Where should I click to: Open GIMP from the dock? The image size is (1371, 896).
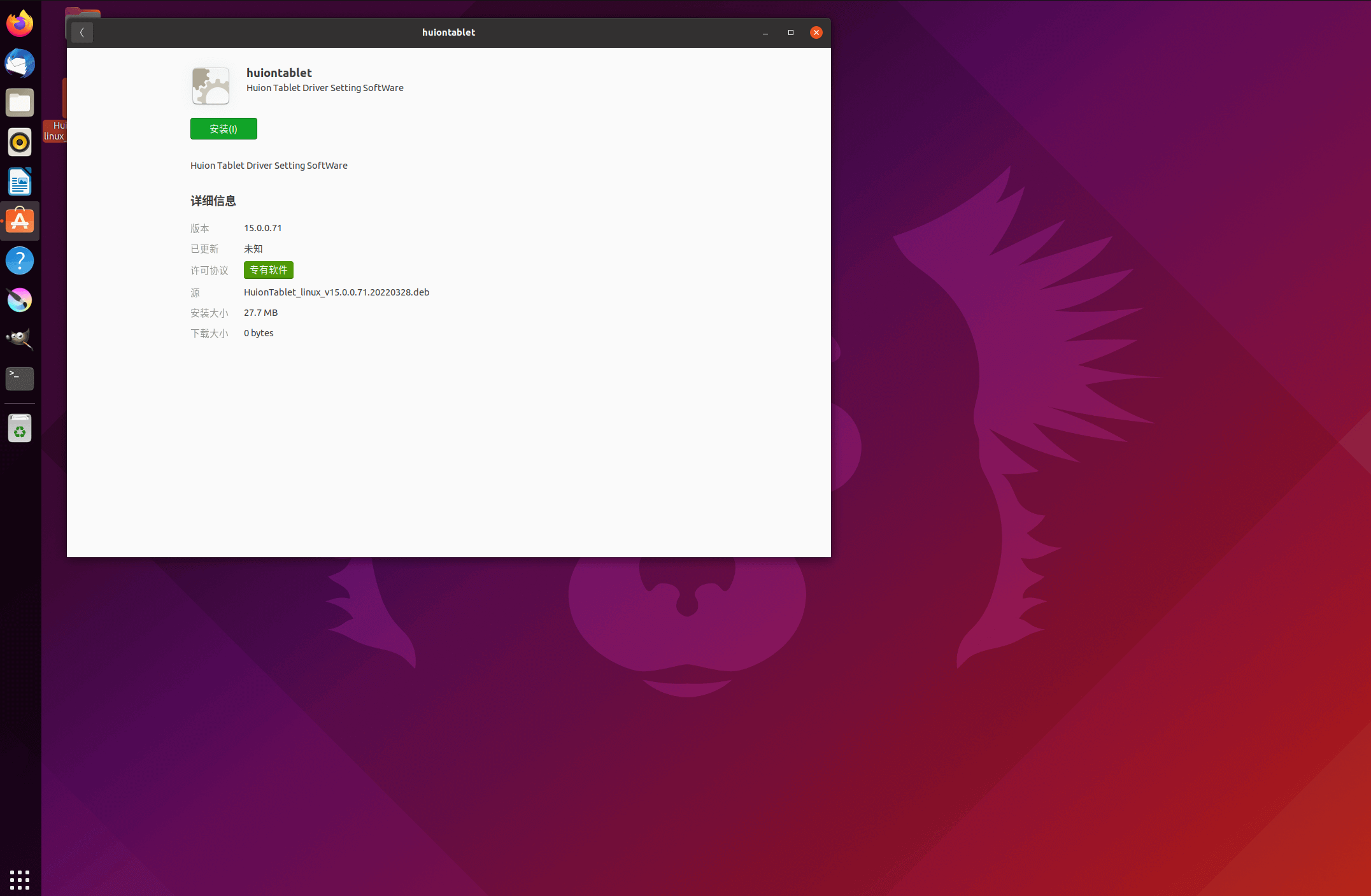20,339
